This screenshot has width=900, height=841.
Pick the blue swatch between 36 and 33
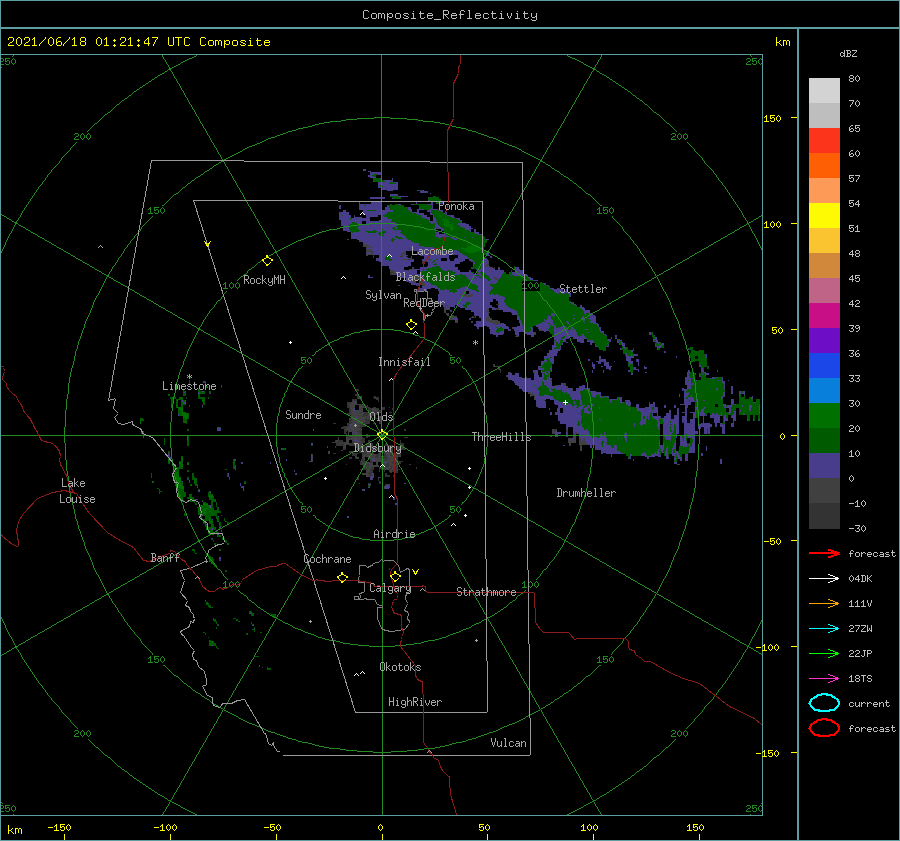(824, 366)
